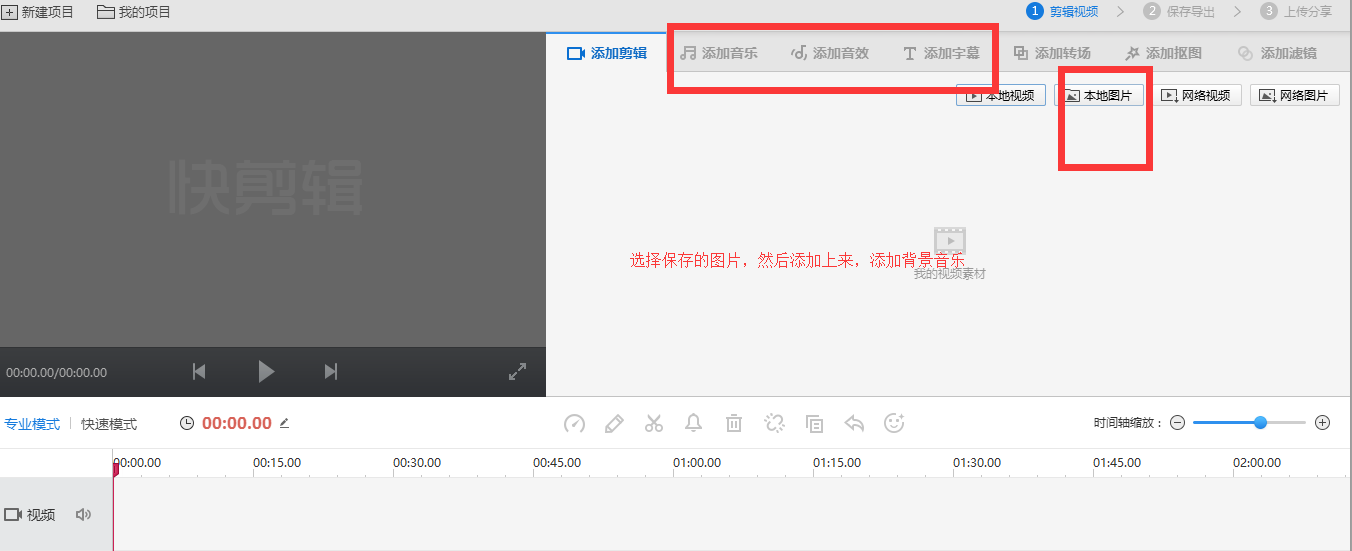Click the smiley face sticker icon
The width and height of the screenshot is (1352, 551).
coord(894,423)
